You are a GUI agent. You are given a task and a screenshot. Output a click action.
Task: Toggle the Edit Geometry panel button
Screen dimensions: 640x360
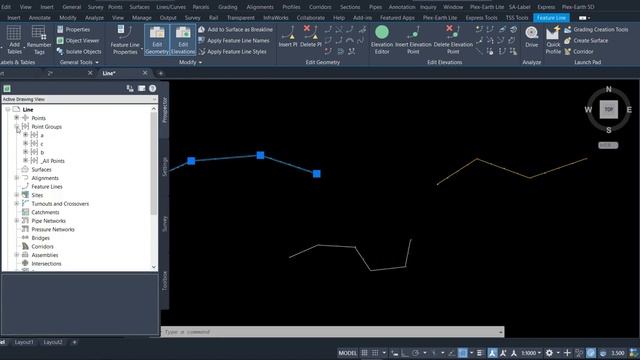point(157,40)
